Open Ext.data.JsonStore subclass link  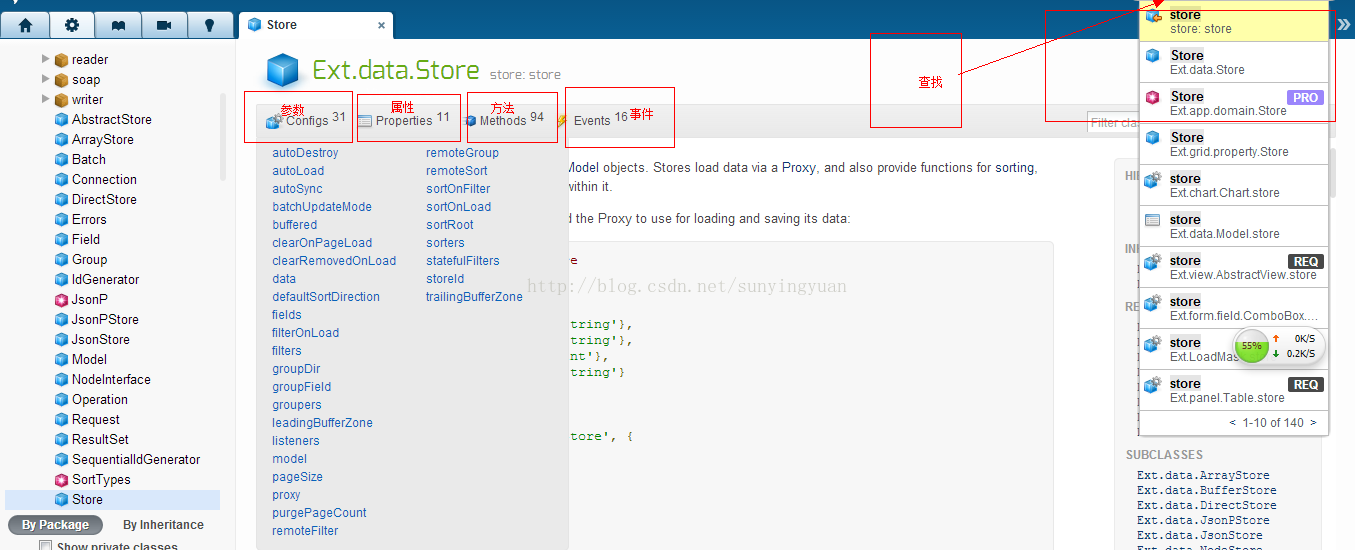click(1200, 536)
